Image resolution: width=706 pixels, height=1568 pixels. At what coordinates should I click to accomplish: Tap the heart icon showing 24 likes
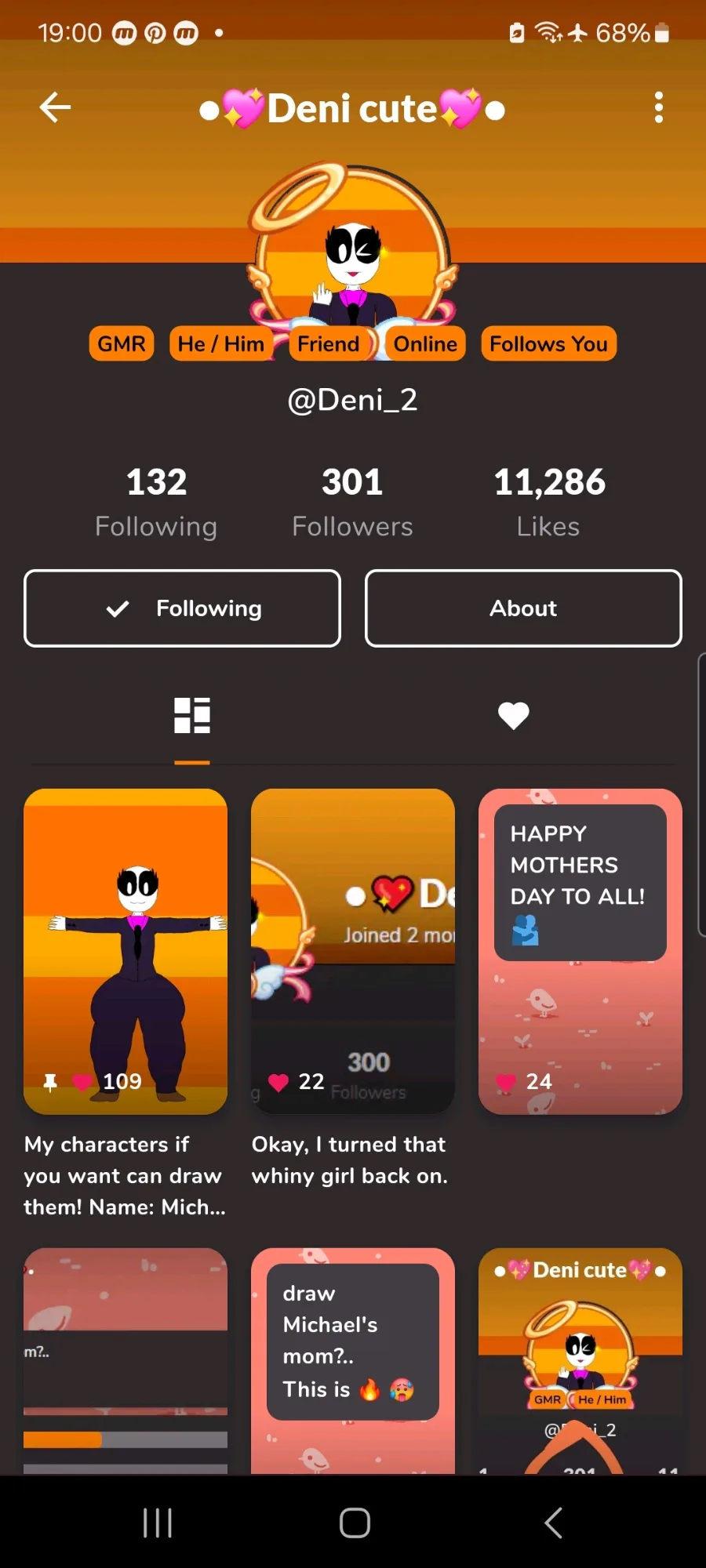pos(506,1082)
